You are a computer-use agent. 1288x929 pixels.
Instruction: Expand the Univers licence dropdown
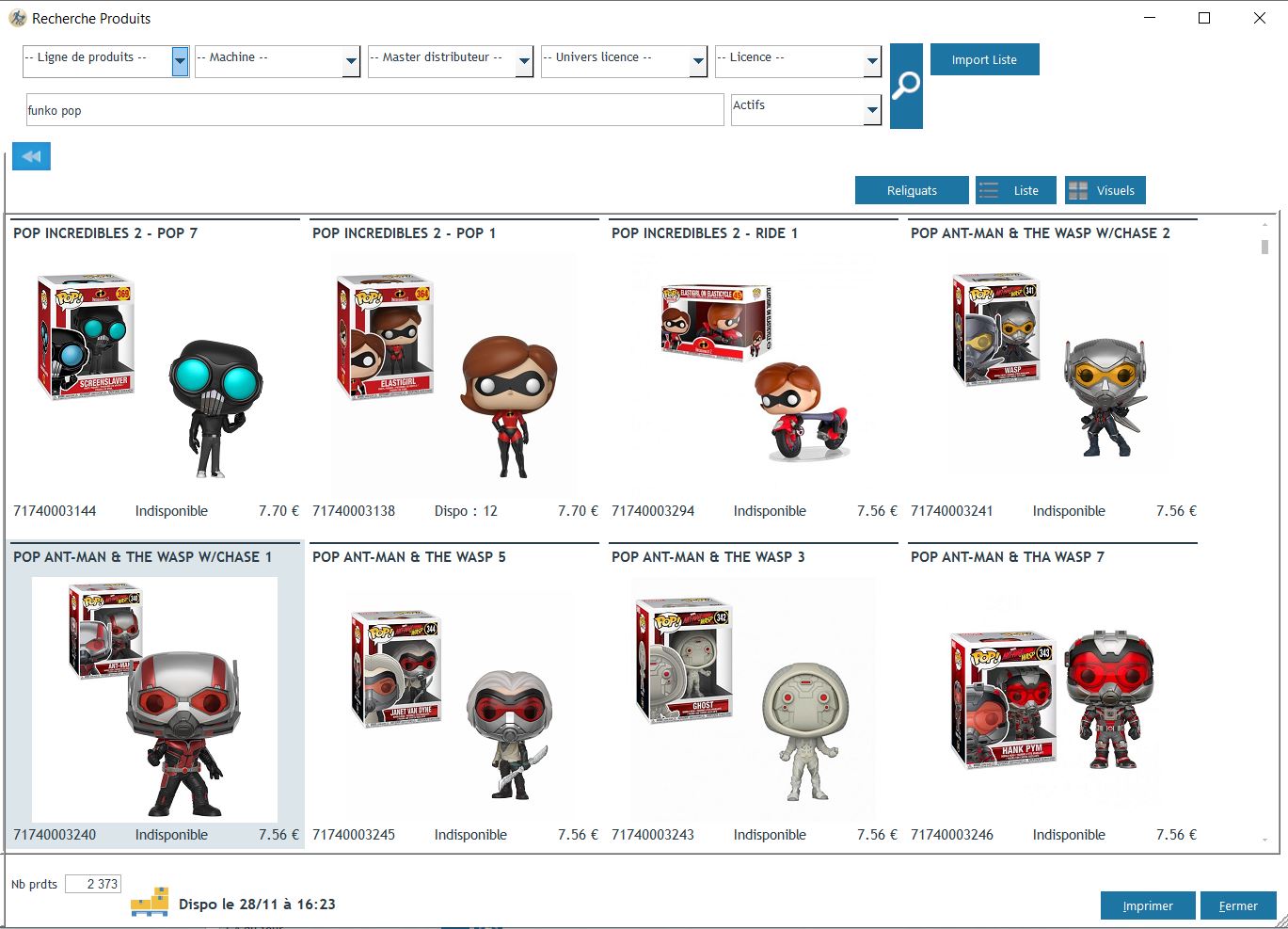pyautogui.click(x=698, y=62)
